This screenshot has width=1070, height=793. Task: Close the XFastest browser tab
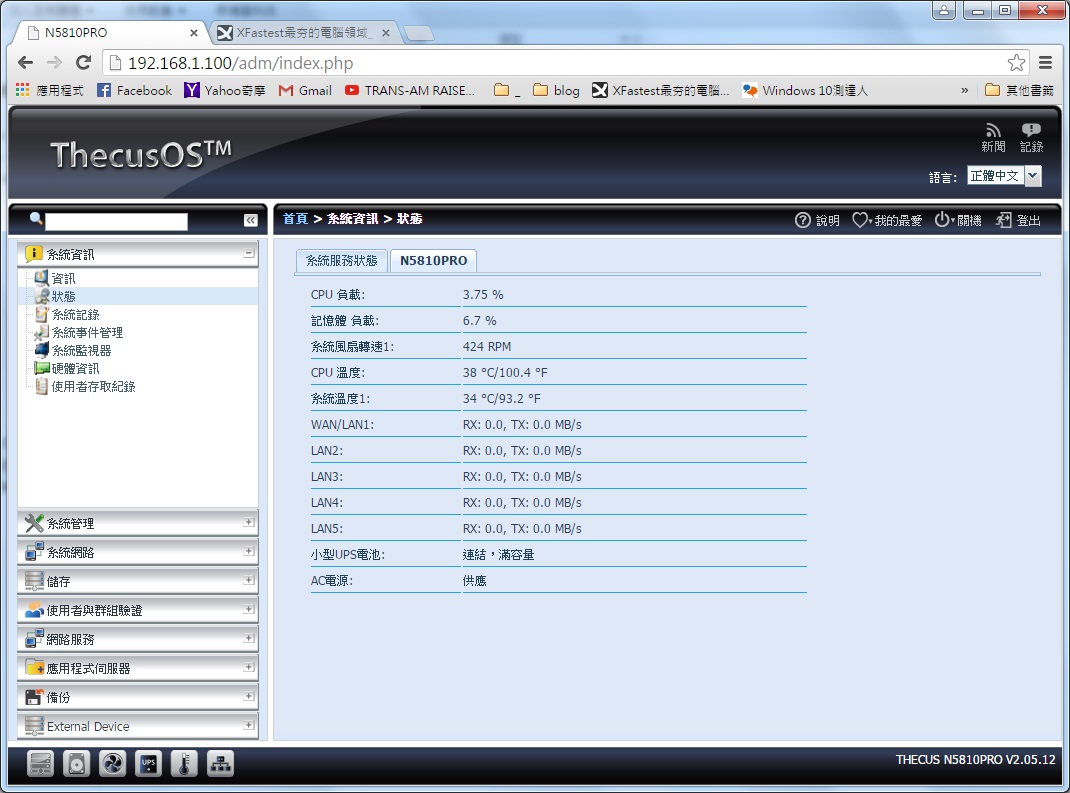tap(386, 33)
